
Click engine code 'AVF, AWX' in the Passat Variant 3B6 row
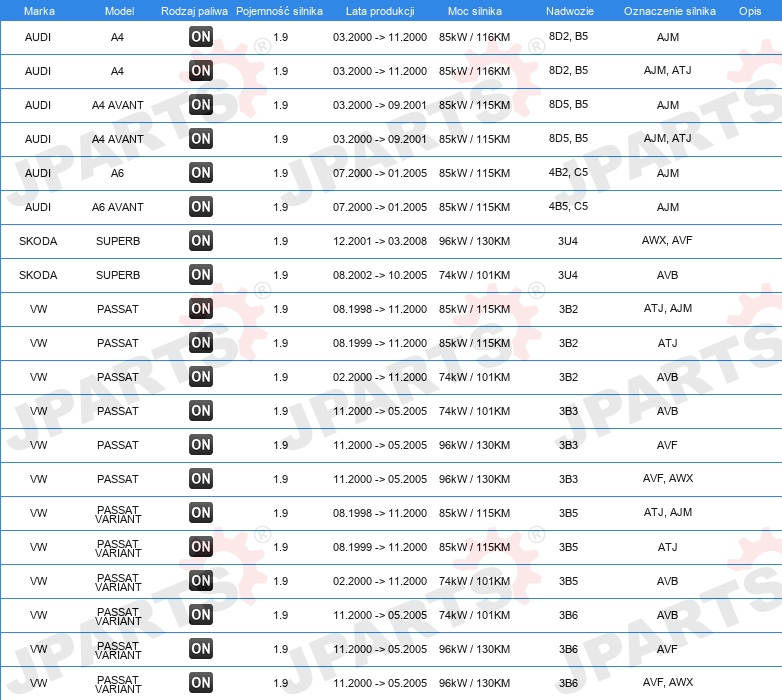[x=668, y=682]
